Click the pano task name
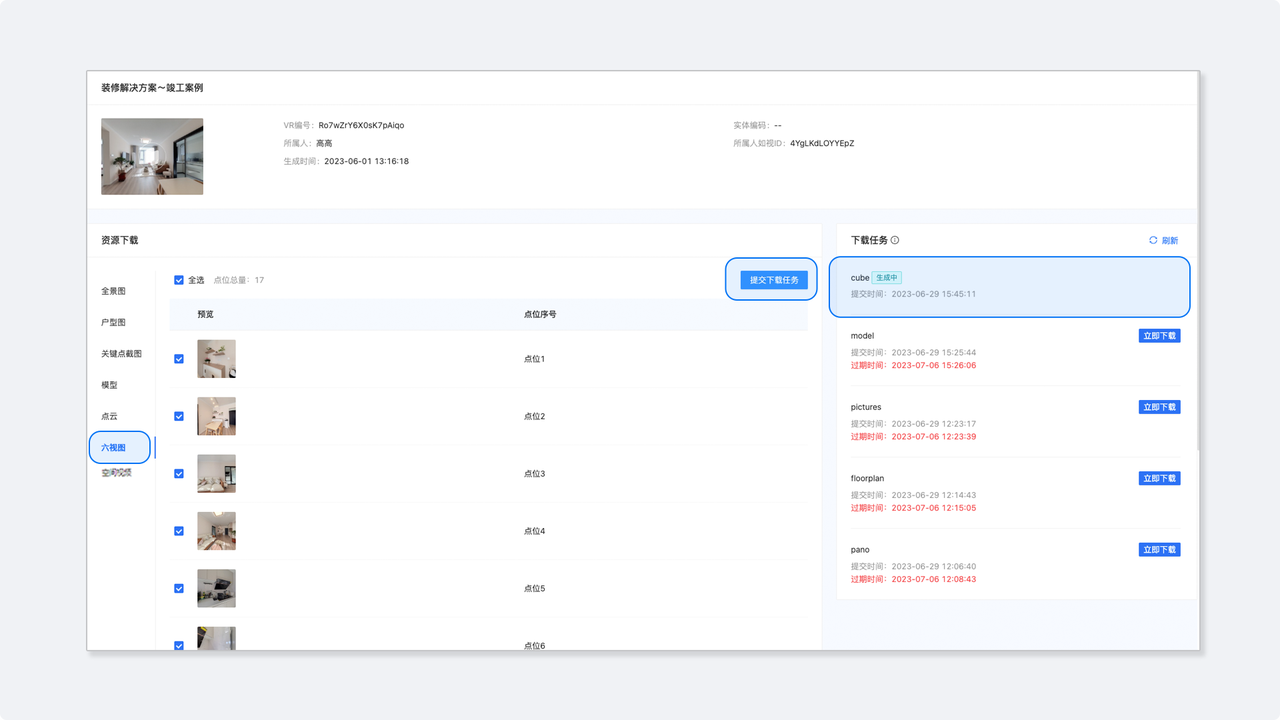Image resolution: width=1280 pixels, height=720 pixels. (x=860, y=550)
